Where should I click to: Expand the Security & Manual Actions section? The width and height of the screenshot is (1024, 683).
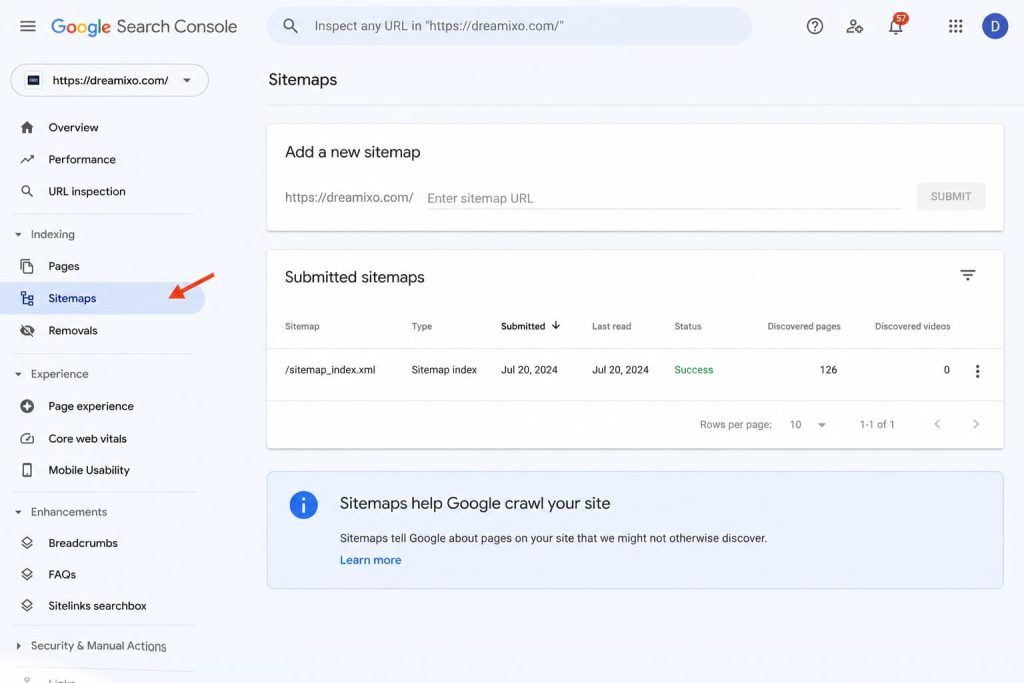(x=18, y=646)
